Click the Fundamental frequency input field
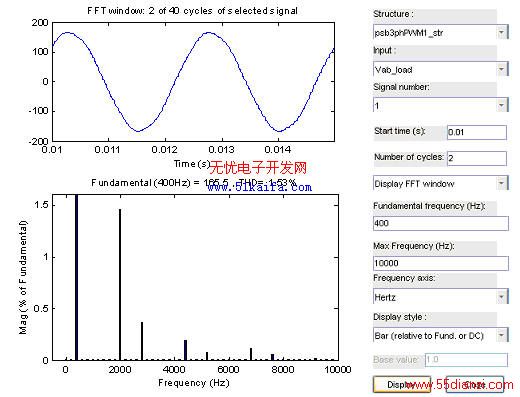The width and height of the screenshot is (520, 397). pos(441,223)
